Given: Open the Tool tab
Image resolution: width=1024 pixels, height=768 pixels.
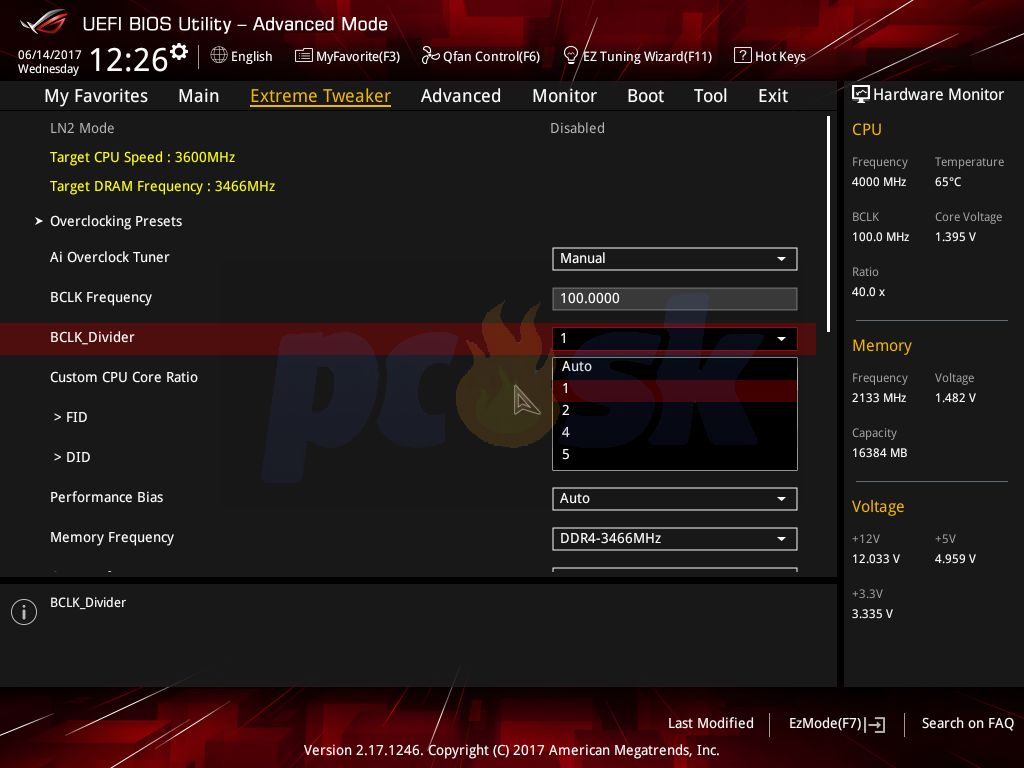Looking at the screenshot, I should pos(711,96).
